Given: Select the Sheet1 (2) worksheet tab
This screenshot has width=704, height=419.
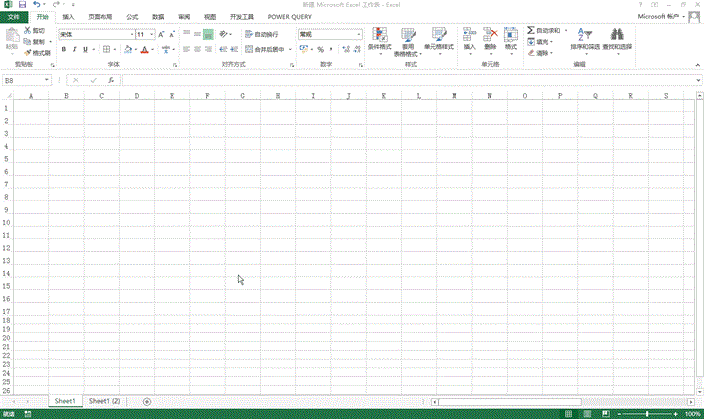Looking at the screenshot, I should pos(104,401).
